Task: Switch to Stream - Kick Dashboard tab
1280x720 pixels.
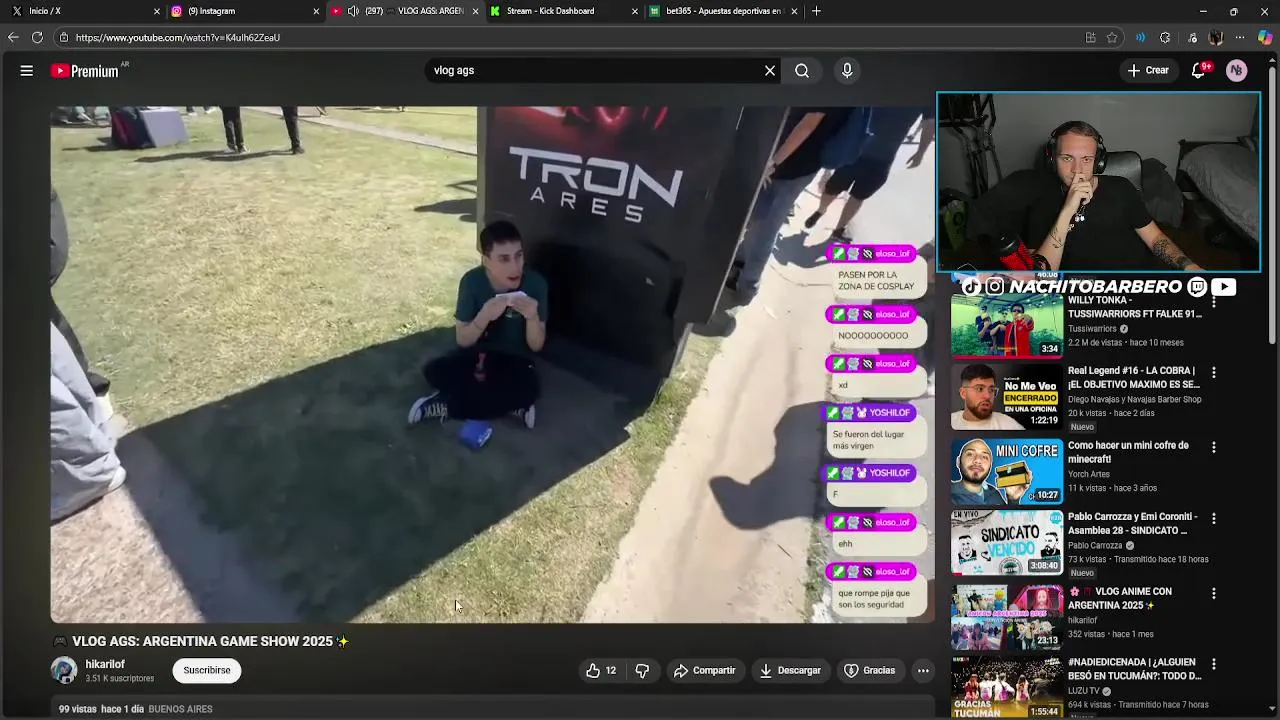Action: [562, 11]
